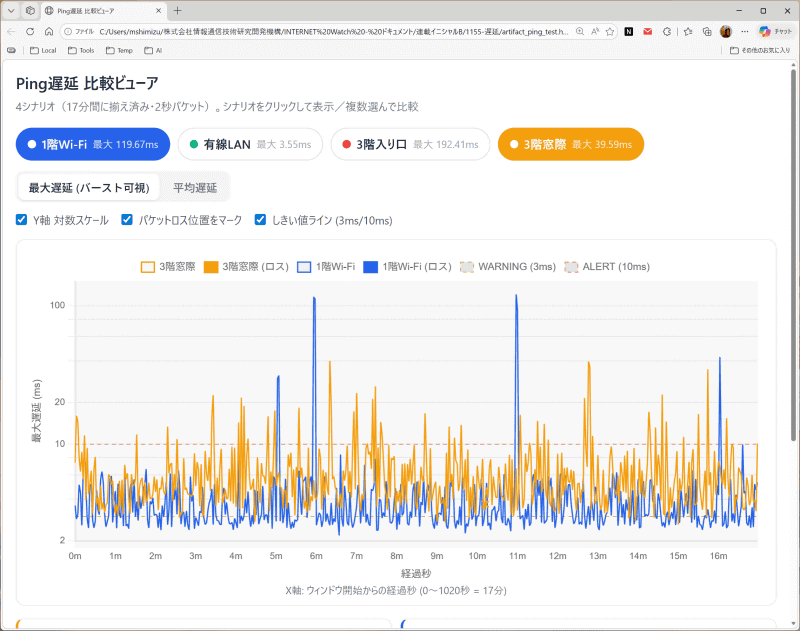Hide 1階Wi-Fi series via legend
The width and height of the screenshot is (800, 631).
point(326,267)
